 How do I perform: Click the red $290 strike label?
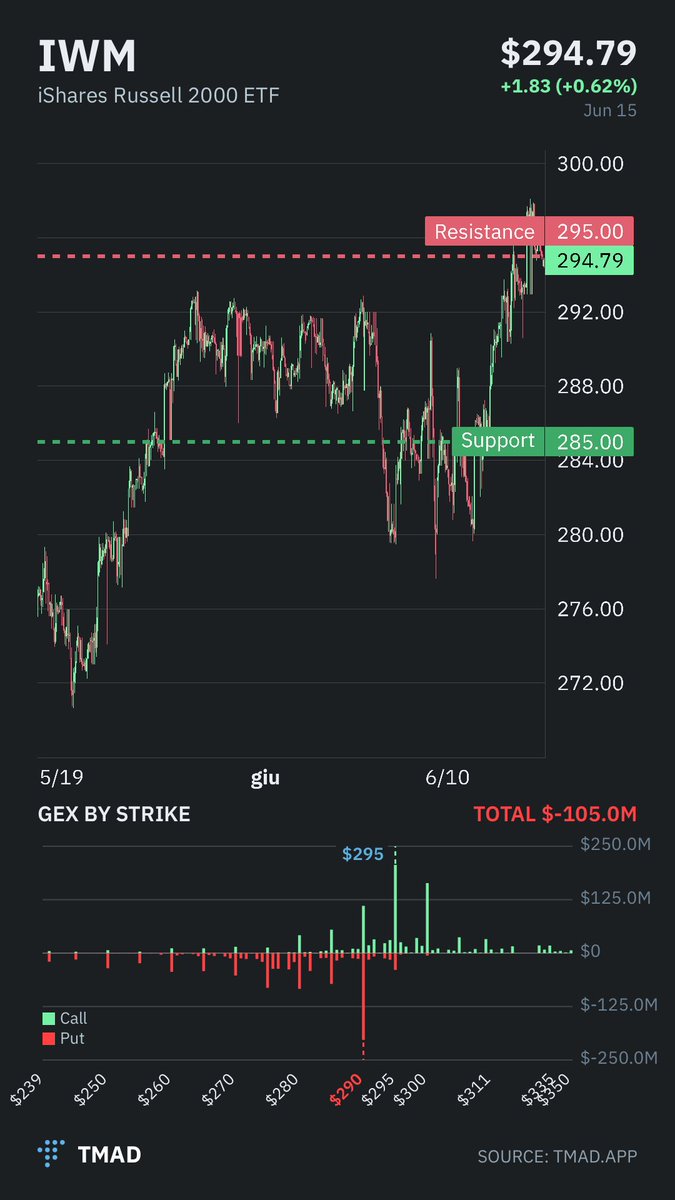(347, 1090)
